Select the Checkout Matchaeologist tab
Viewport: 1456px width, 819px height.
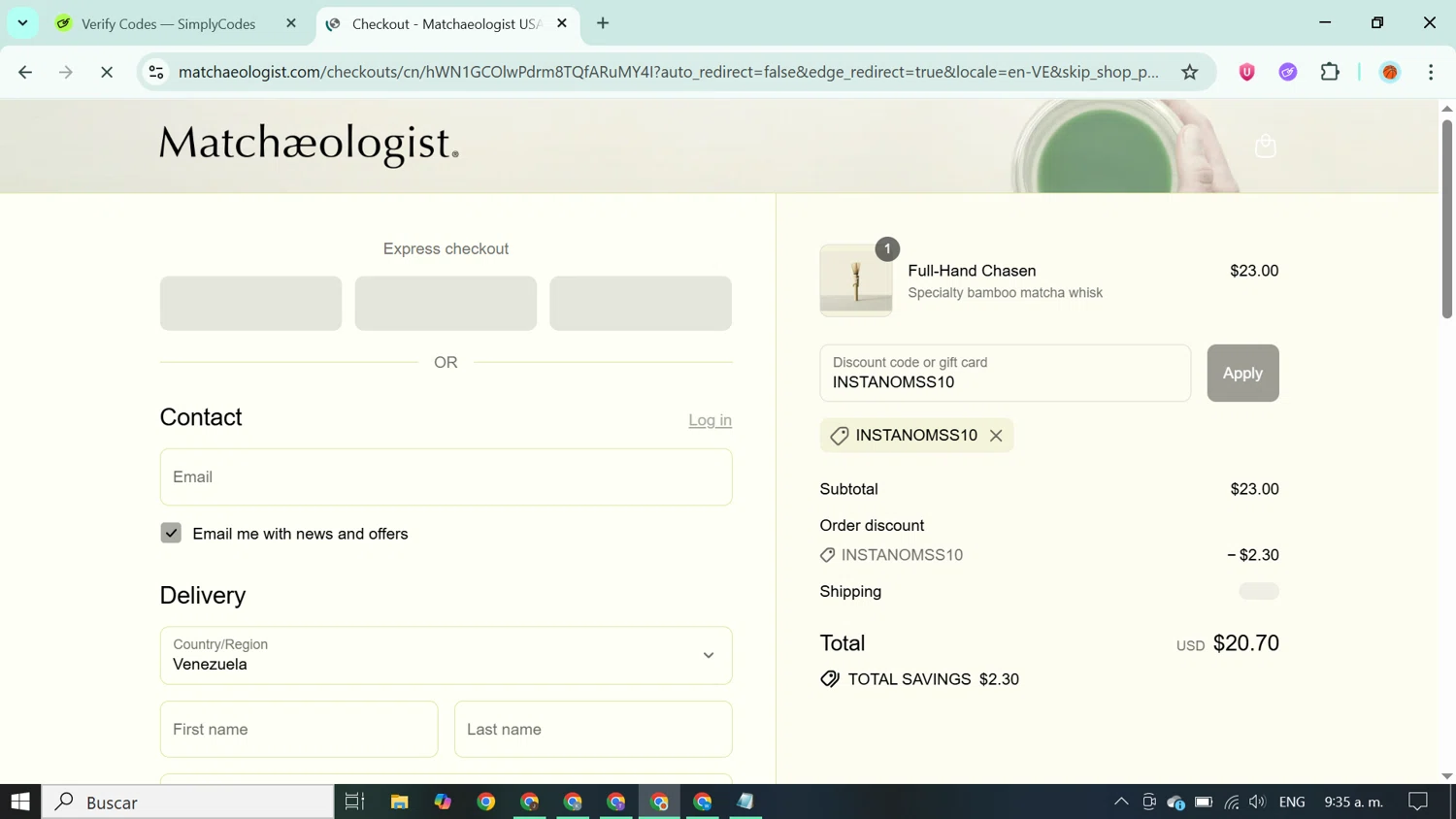pyautogui.click(x=448, y=23)
